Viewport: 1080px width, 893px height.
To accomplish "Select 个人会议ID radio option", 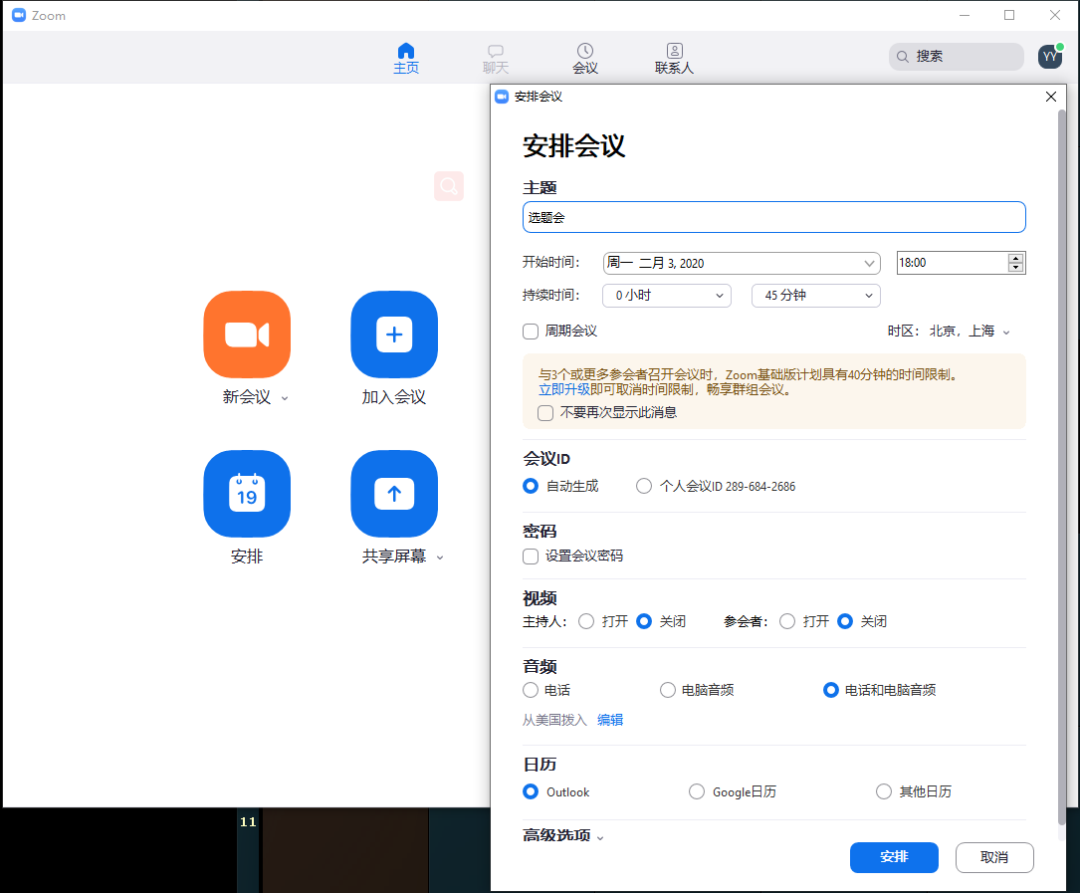I will point(644,486).
